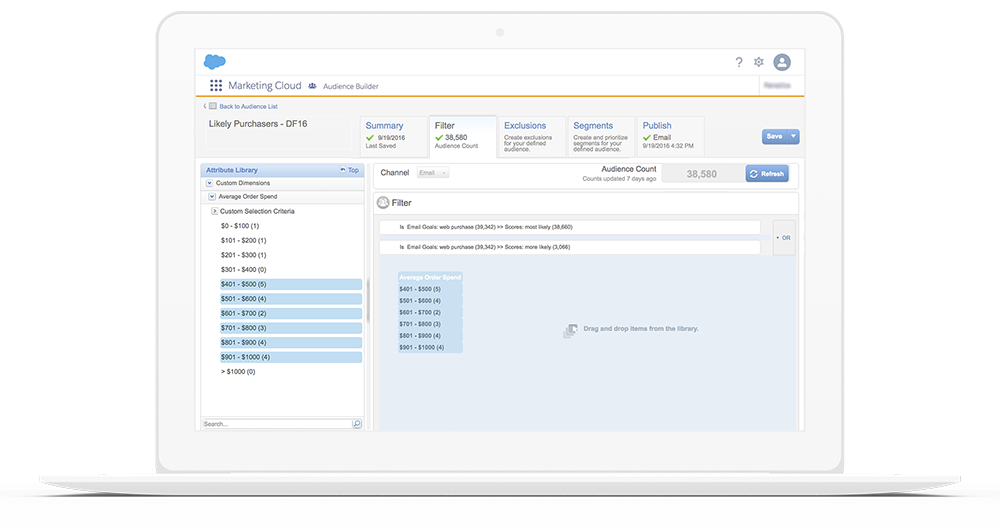Click the Salesforce cloud logo
The height and width of the screenshot is (528, 1000).
[214, 62]
